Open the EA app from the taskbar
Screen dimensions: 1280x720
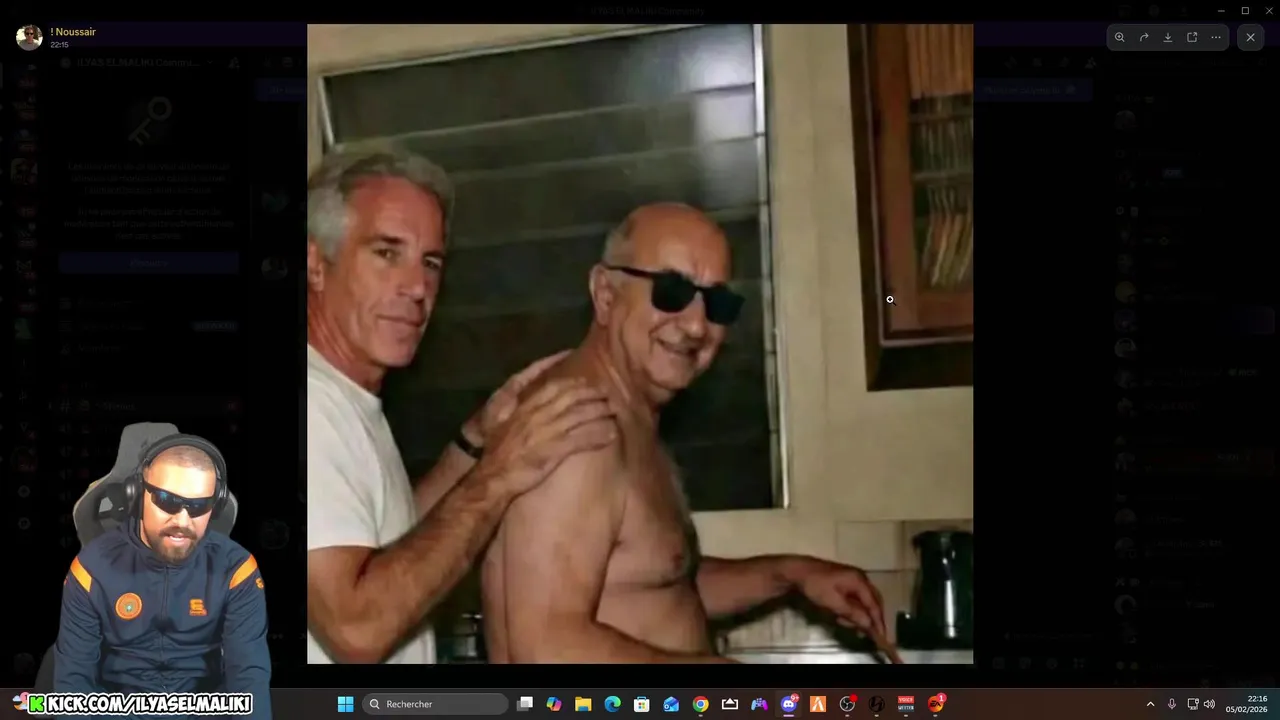coord(936,704)
